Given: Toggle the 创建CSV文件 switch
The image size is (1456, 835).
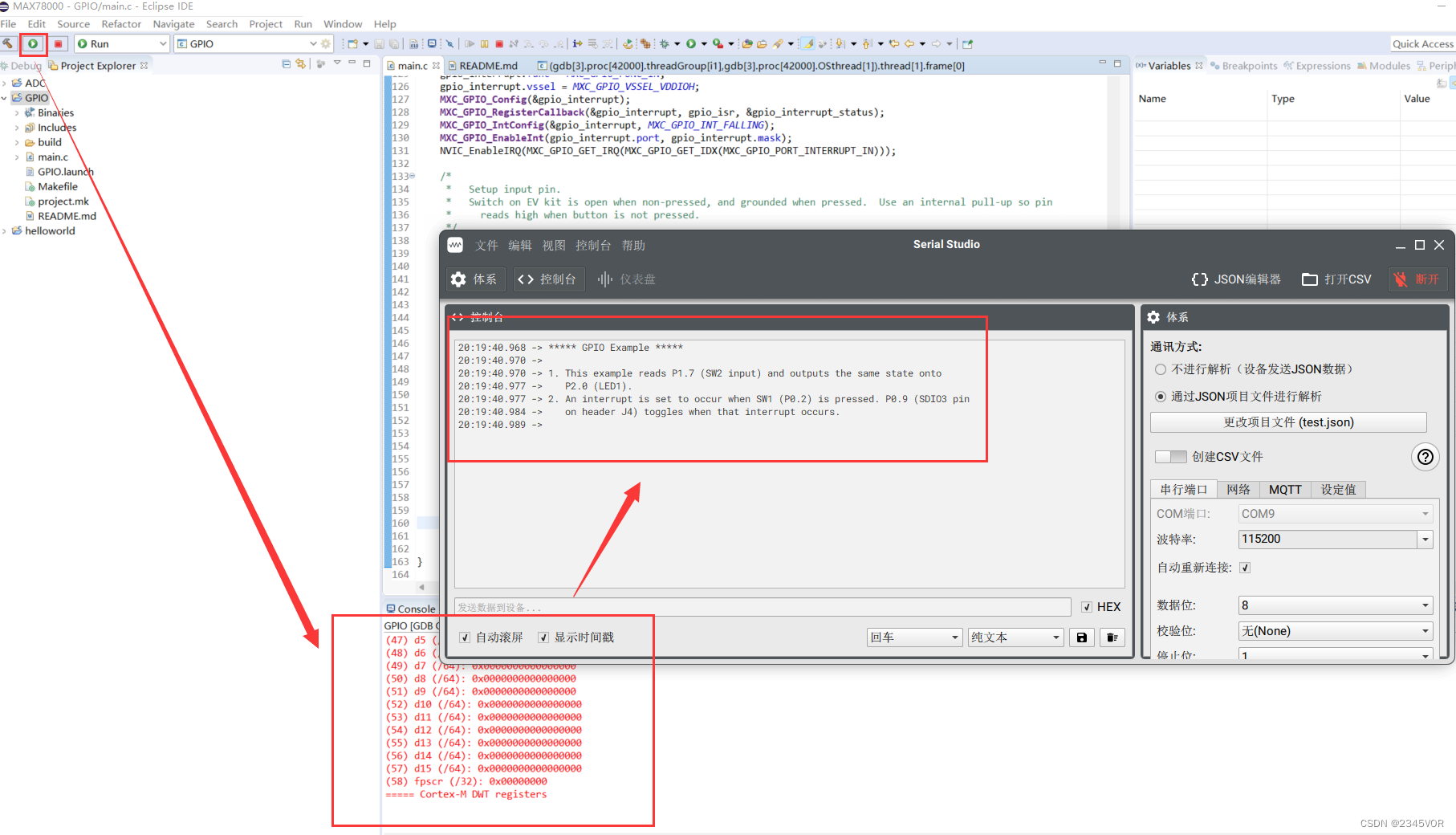Looking at the screenshot, I should point(1170,457).
